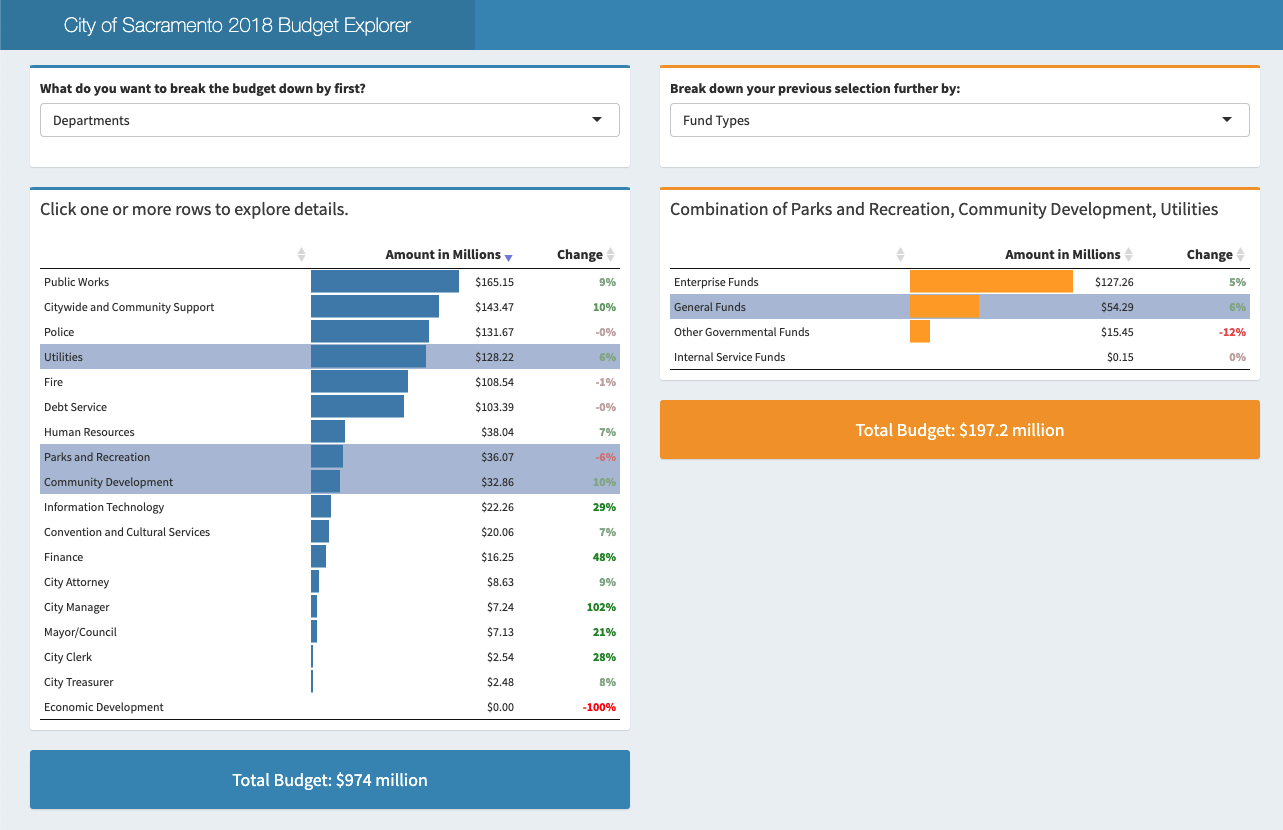Select the Citywide and Community Support row

(x=330, y=307)
